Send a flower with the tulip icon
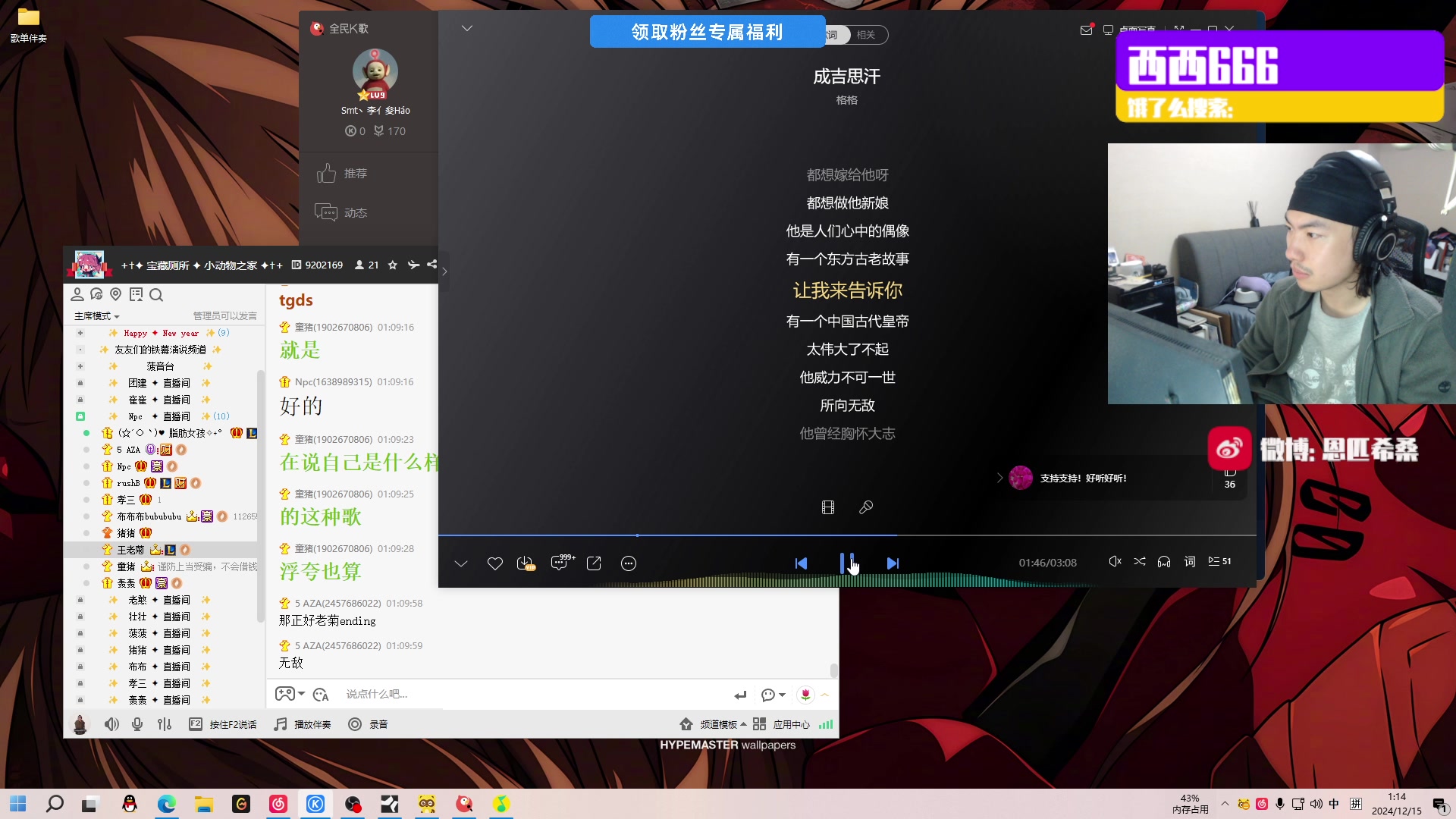The image size is (1456, 819). point(805,695)
